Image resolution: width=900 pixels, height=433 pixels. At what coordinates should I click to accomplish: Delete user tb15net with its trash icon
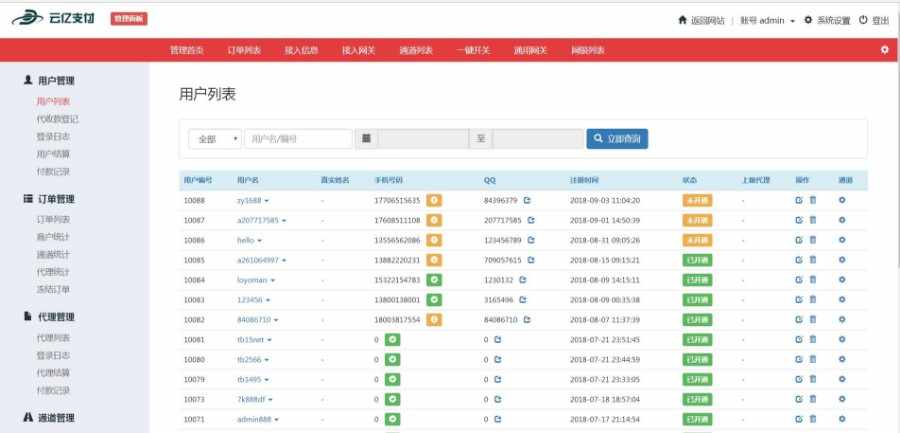[813, 339]
